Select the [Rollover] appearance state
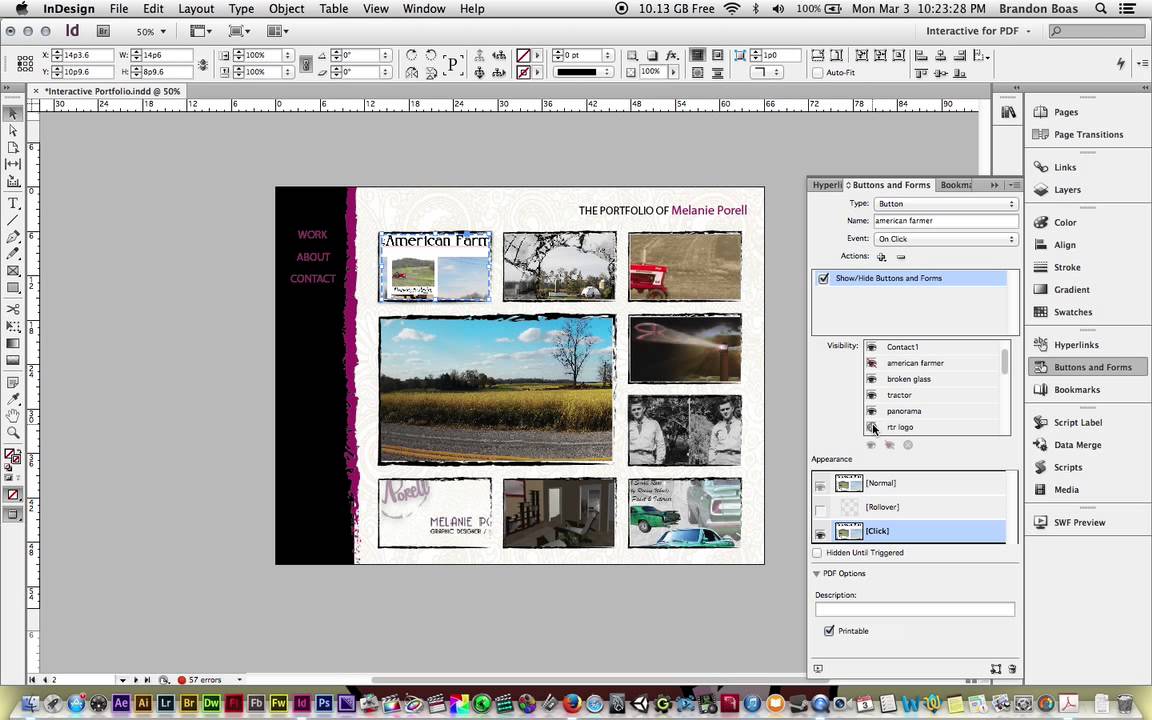Screen dimensions: 1152x720 [x=909, y=507]
